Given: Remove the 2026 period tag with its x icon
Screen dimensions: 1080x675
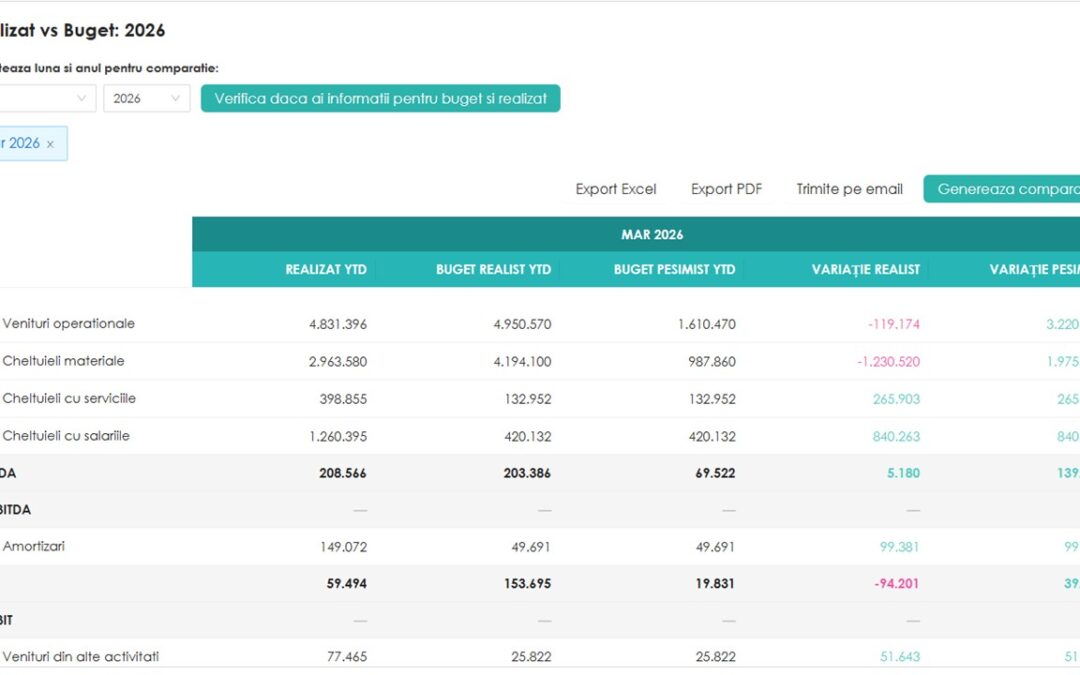Looking at the screenshot, I should pyautogui.click(x=50, y=145).
